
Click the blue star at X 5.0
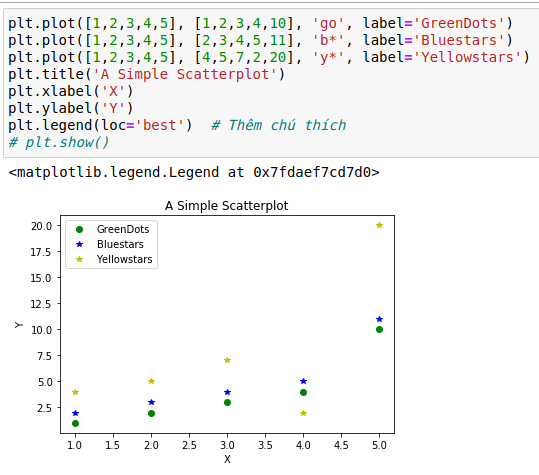coord(380,319)
